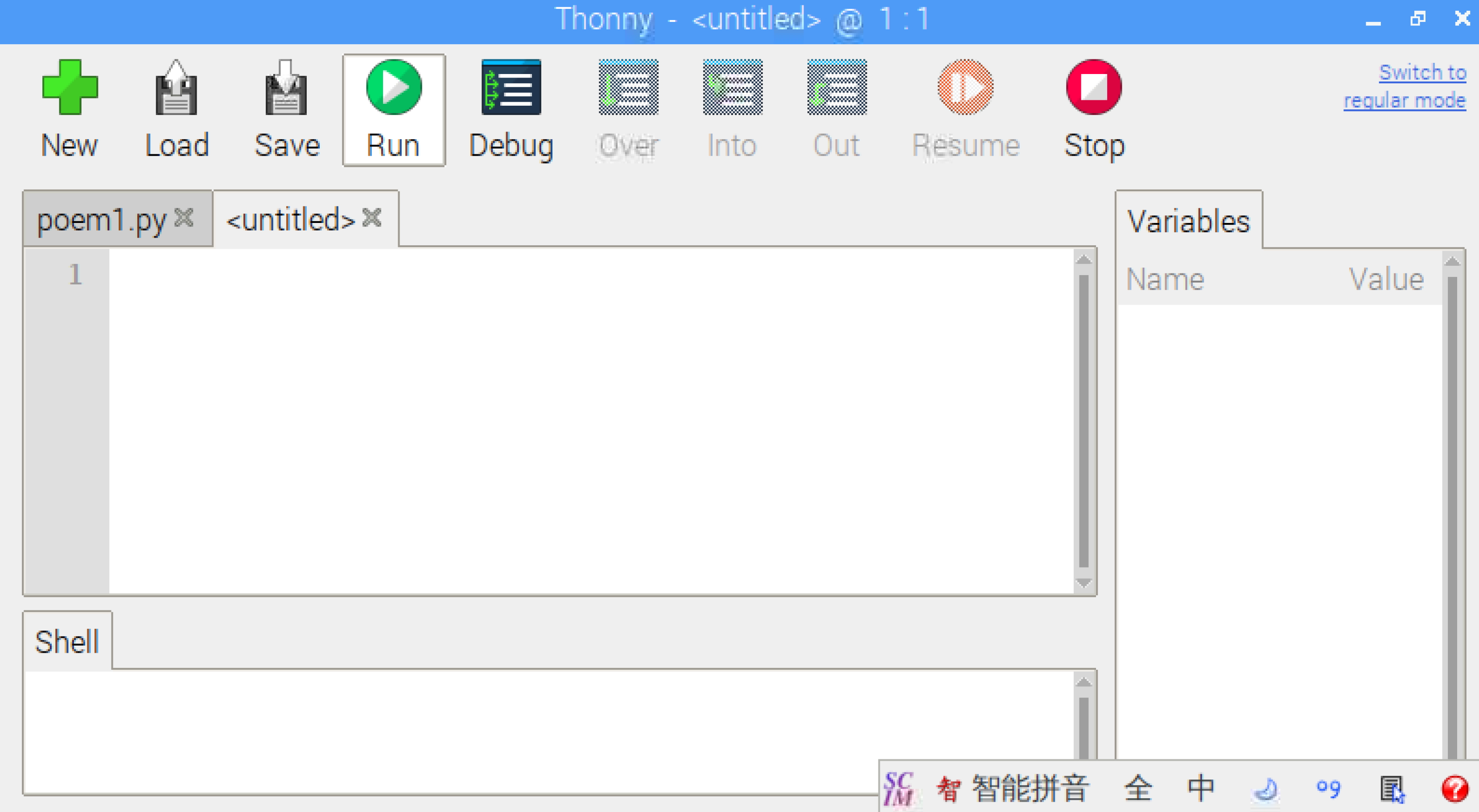Open IME help red question icon
This screenshot has height=812, width=1479.
[x=1455, y=788]
